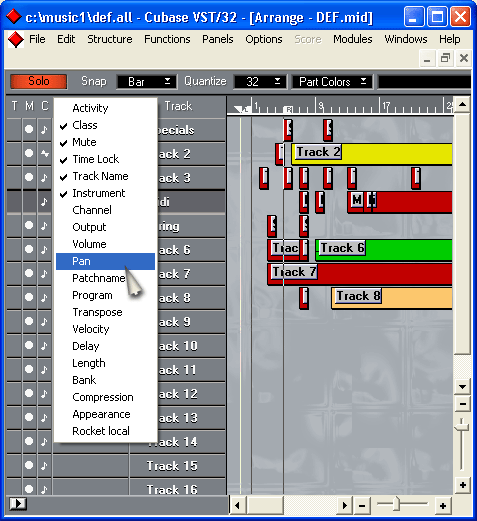Toggle the Solo button
The image size is (477, 521).
pos(39,81)
